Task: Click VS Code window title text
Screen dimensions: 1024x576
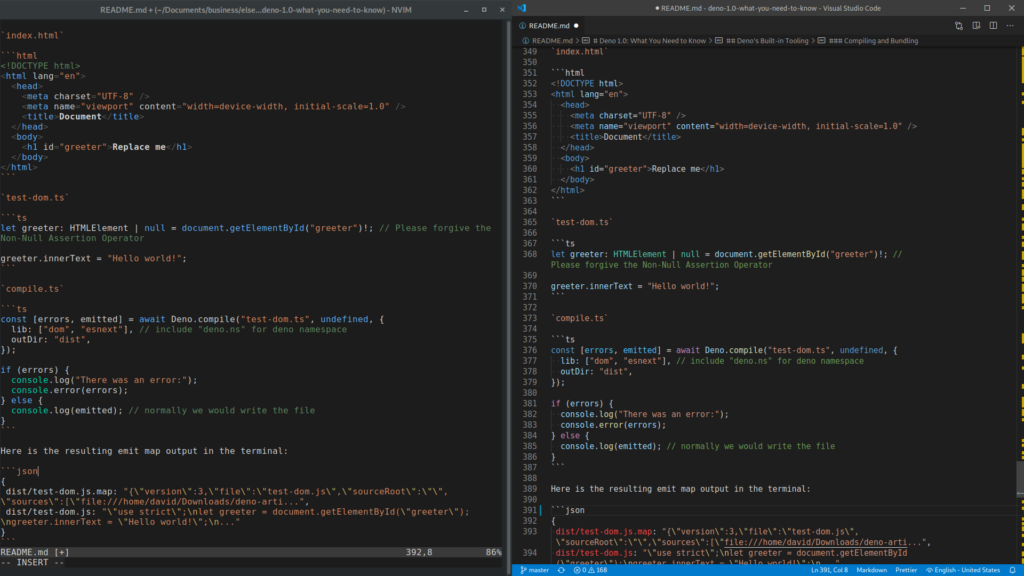Action: 770,8
